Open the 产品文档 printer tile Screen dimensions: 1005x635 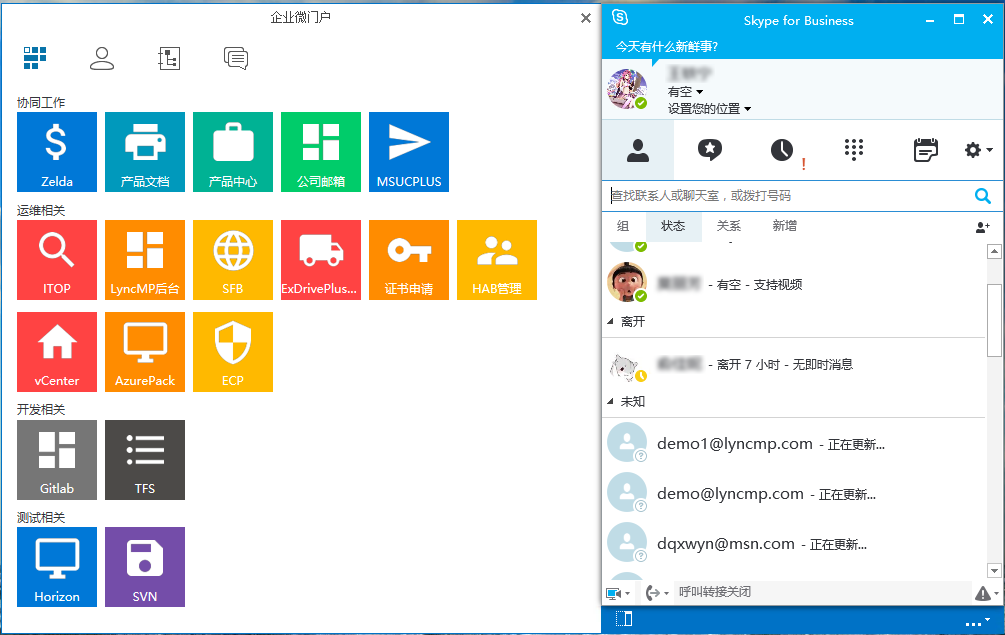pos(145,152)
